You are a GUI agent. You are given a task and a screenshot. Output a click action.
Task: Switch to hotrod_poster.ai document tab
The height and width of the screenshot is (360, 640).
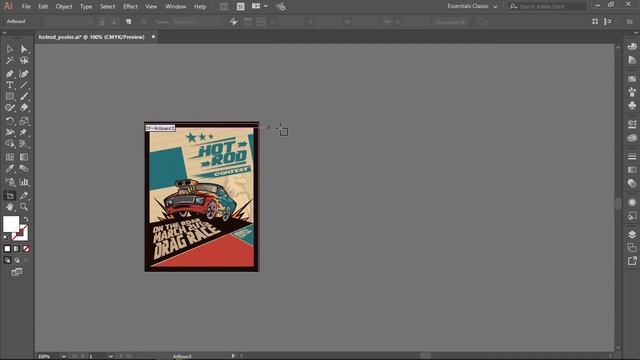[x=91, y=37]
